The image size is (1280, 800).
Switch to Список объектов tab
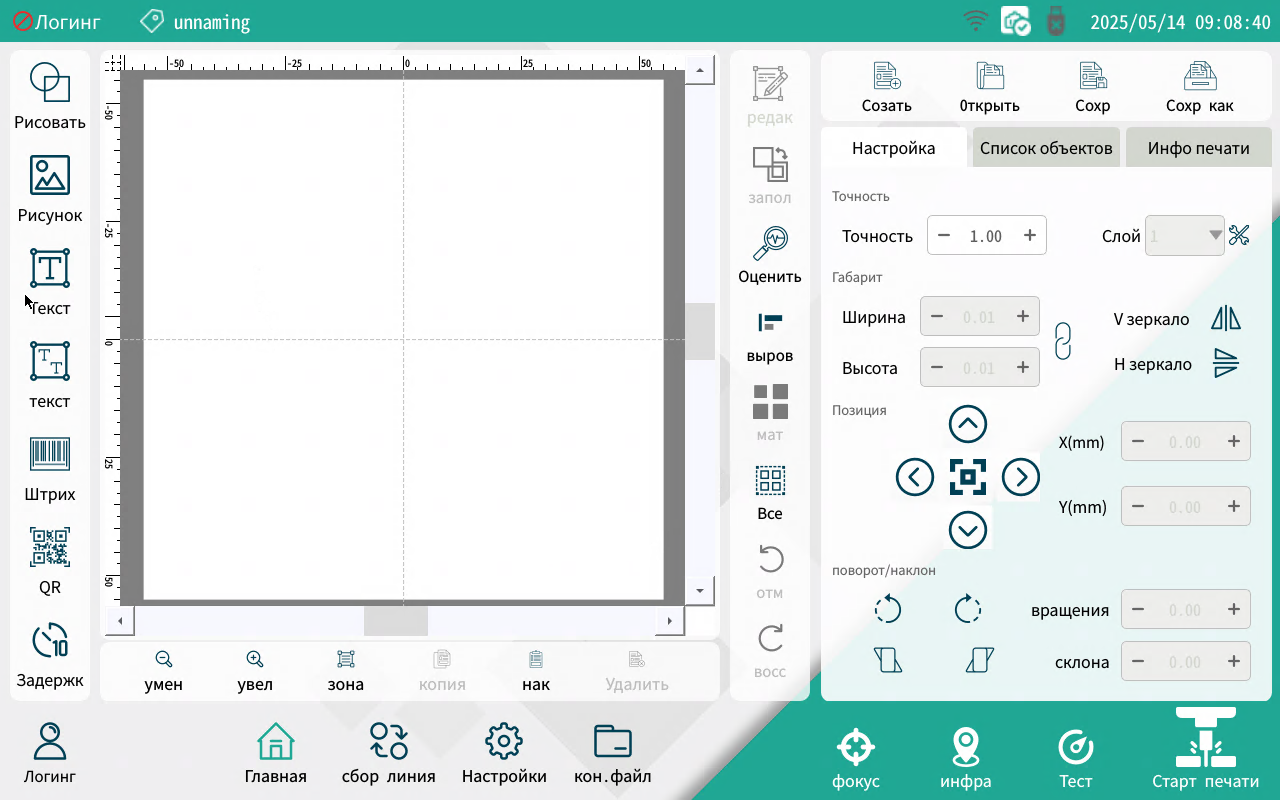[x=1046, y=148]
